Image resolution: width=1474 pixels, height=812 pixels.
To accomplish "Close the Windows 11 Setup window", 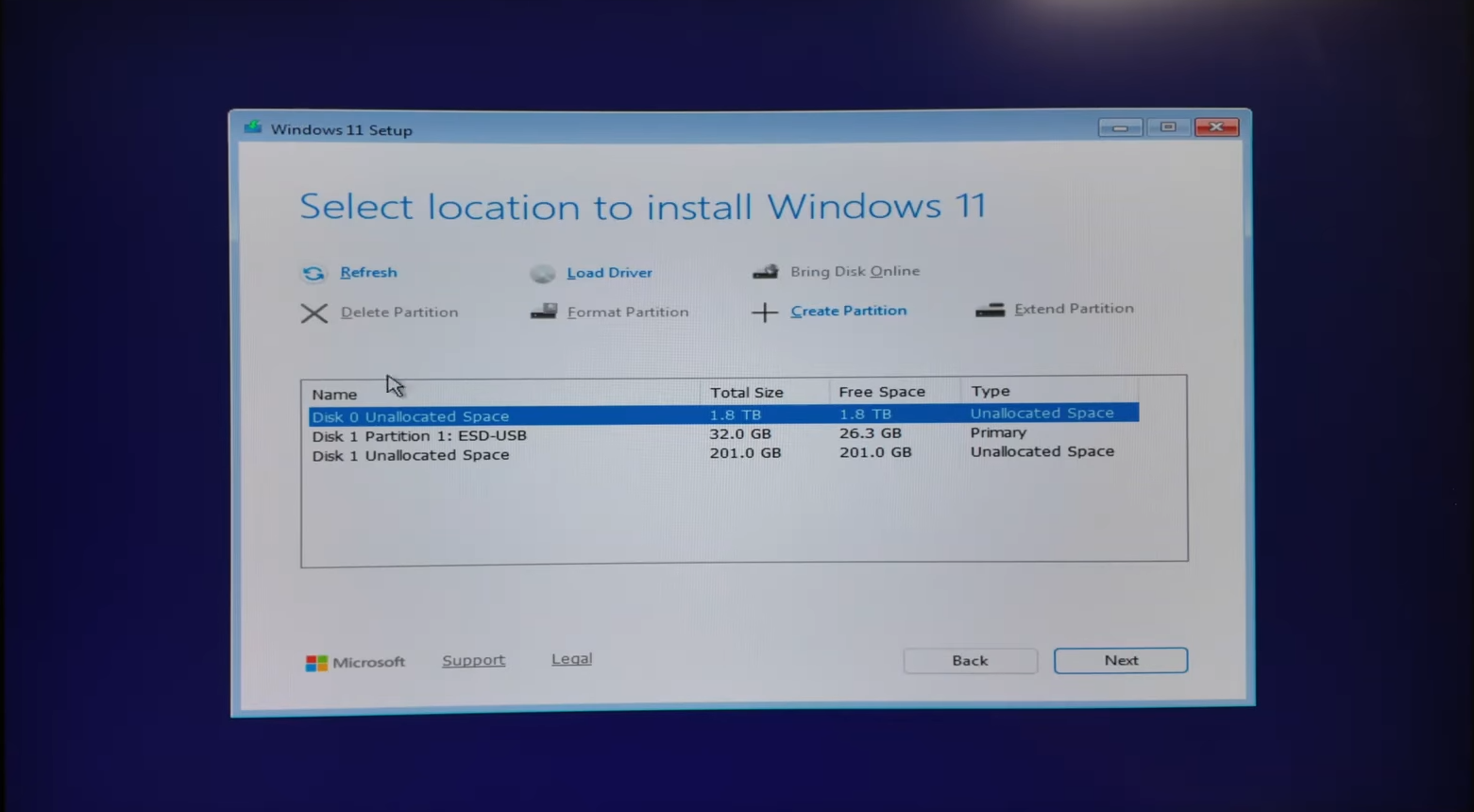I will click(1216, 127).
